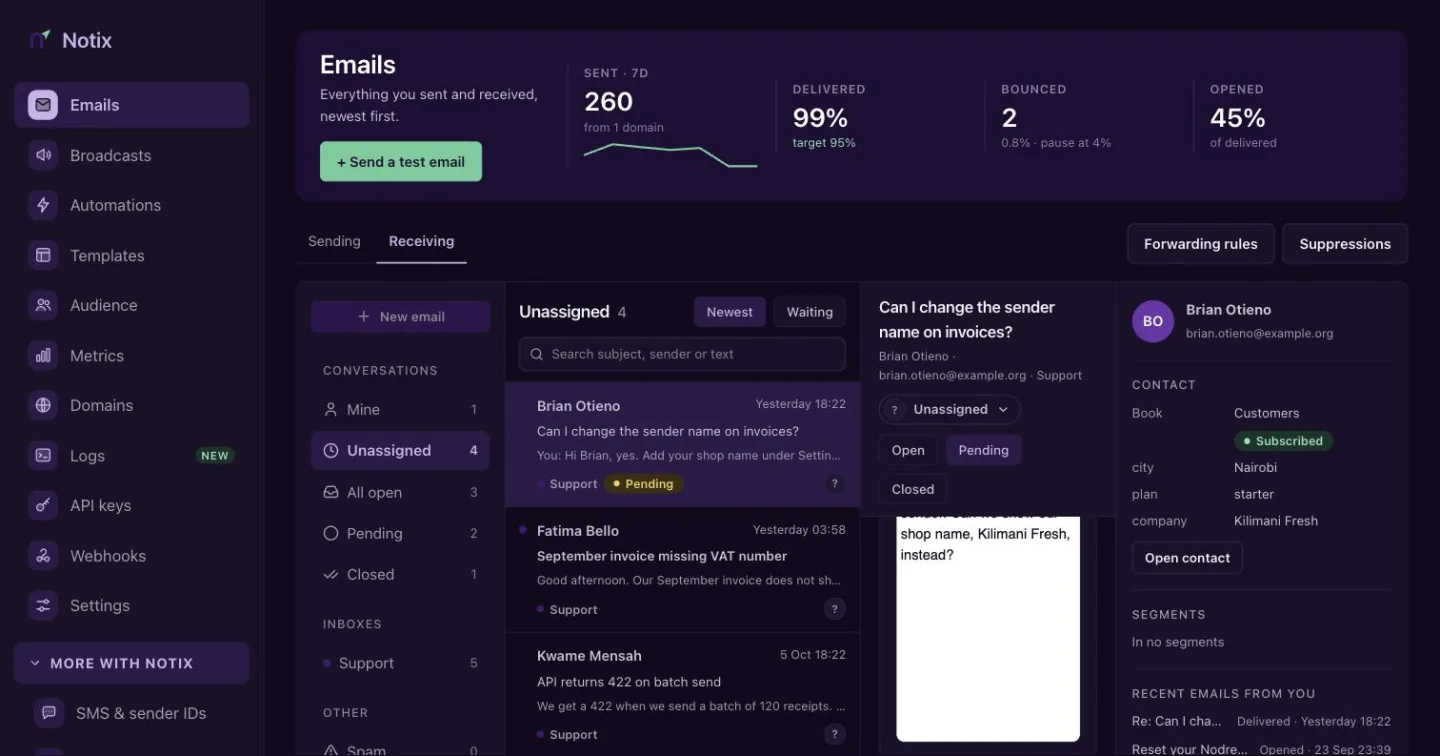Image resolution: width=1440 pixels, height=756 pixels.
Task: Click the BO avatar for Brian Otieno
Action: click(x=1153, y=322)
